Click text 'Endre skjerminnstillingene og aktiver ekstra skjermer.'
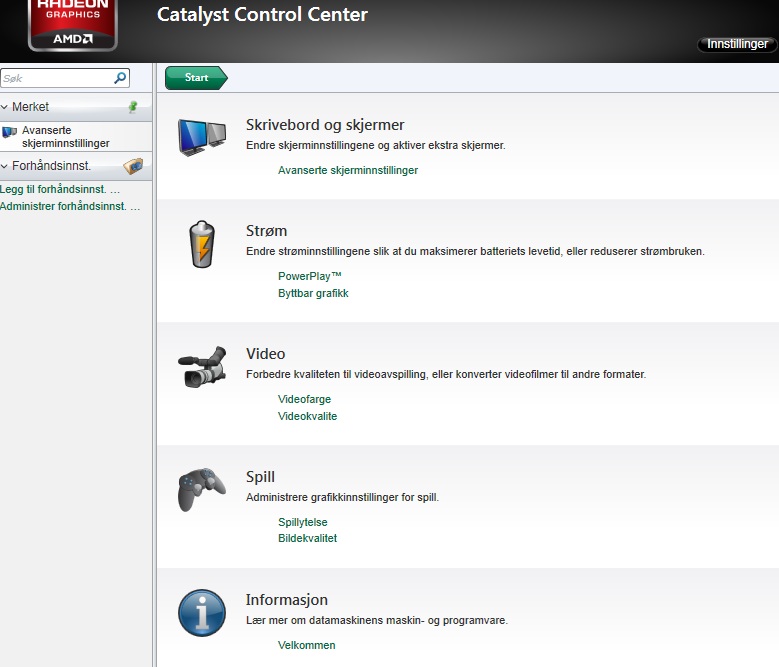Image resolution: width=779 pixels, height=667 pixels. click(376, 146)
